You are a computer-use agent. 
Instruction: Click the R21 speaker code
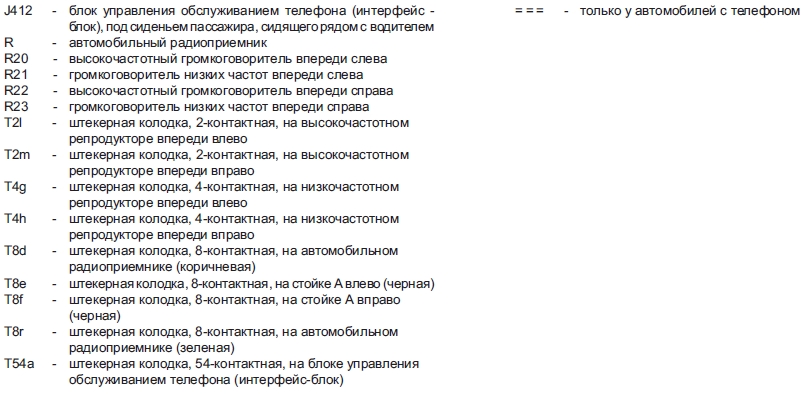16,75
